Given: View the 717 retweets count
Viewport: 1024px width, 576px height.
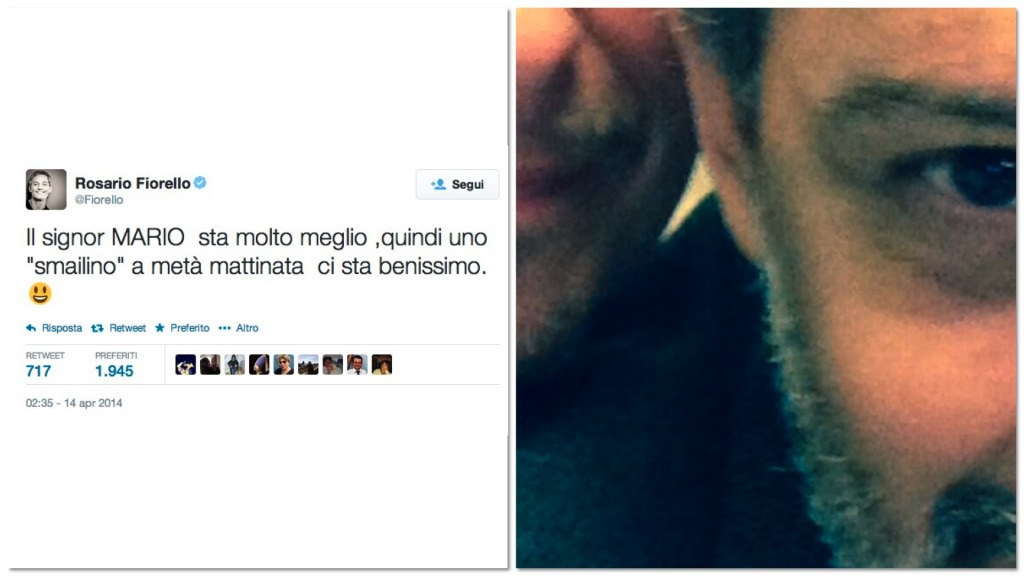Looking at the screenshot, I should tap(38, 371).
